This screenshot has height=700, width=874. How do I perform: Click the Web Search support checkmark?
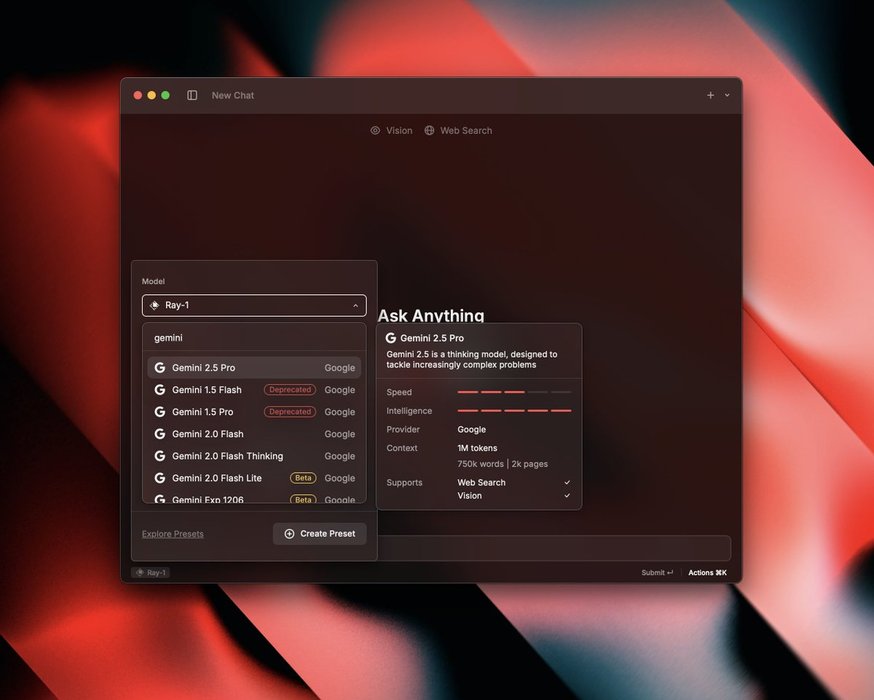[567, 483]
